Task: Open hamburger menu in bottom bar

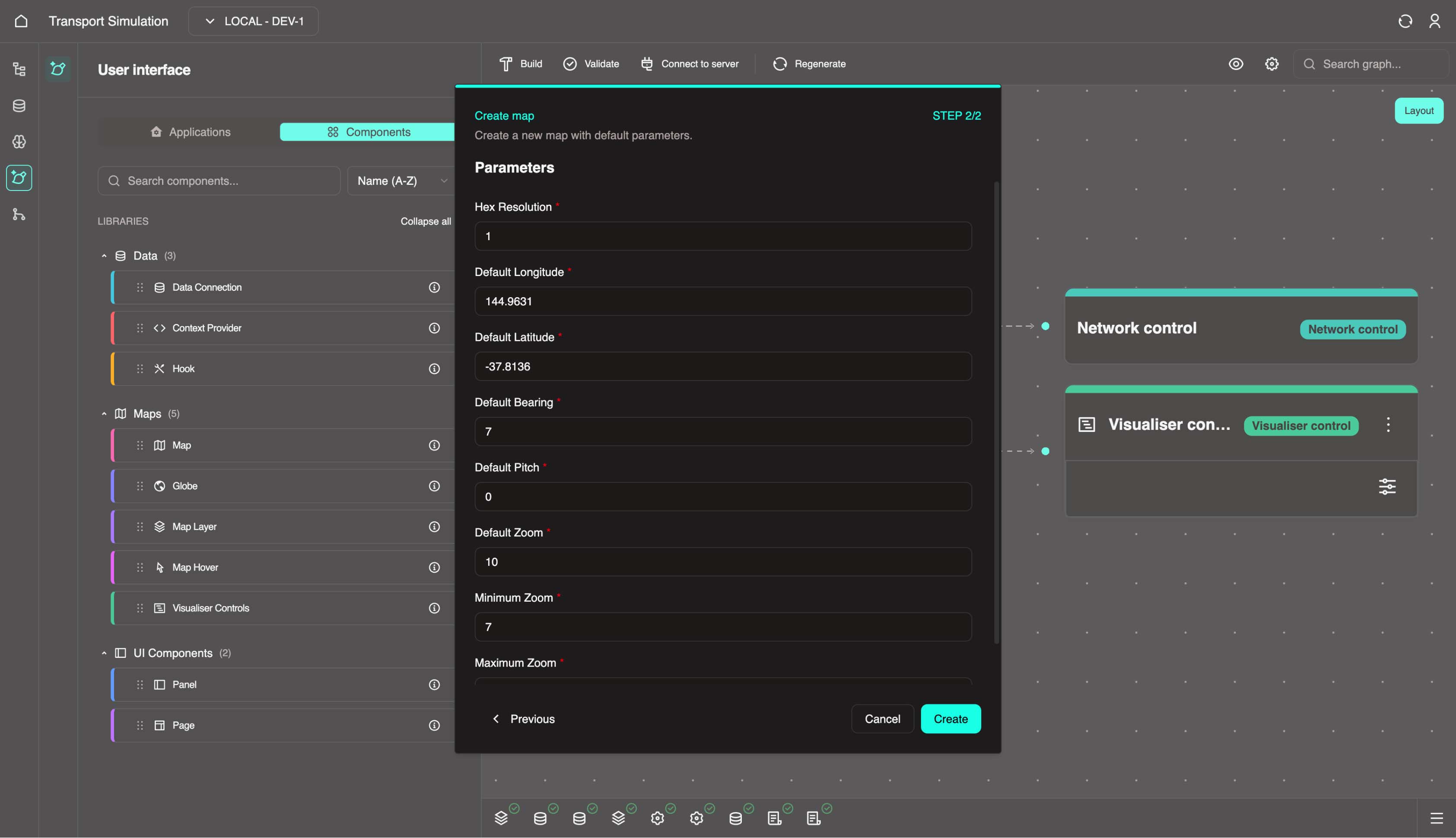Action: (x=1437, y=819)
